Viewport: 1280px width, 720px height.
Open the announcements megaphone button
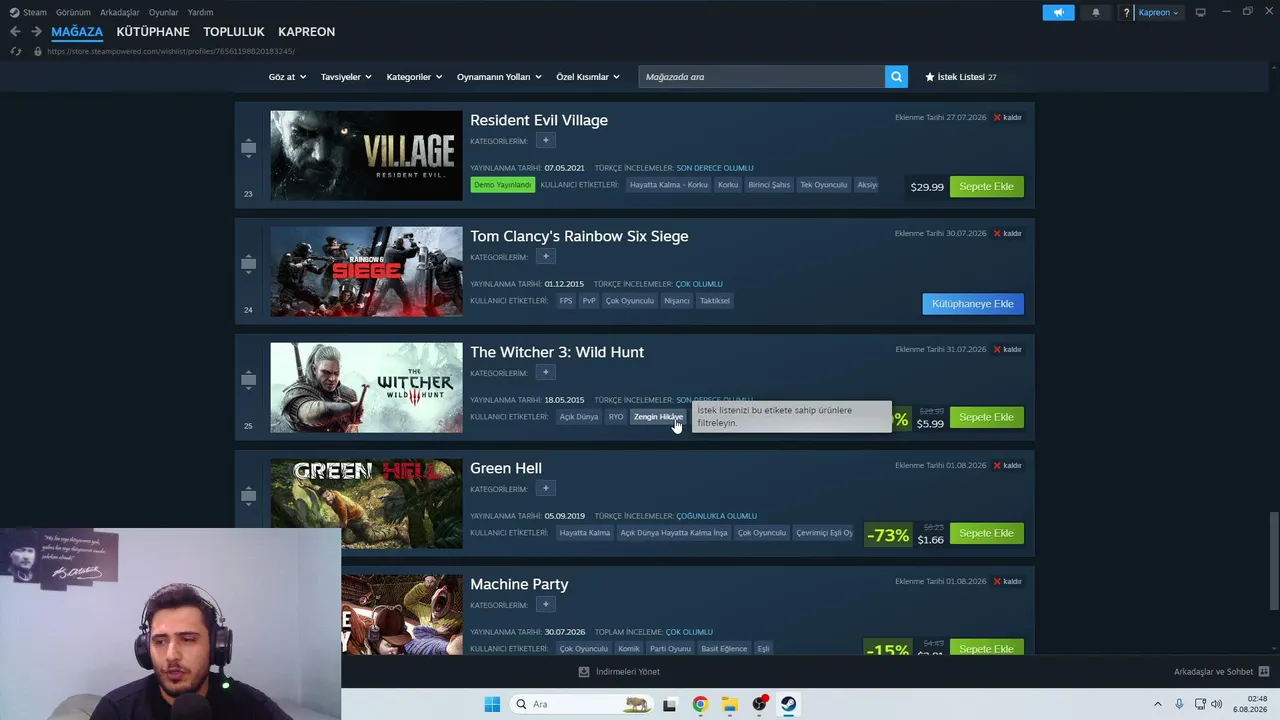click(1058, 12)
